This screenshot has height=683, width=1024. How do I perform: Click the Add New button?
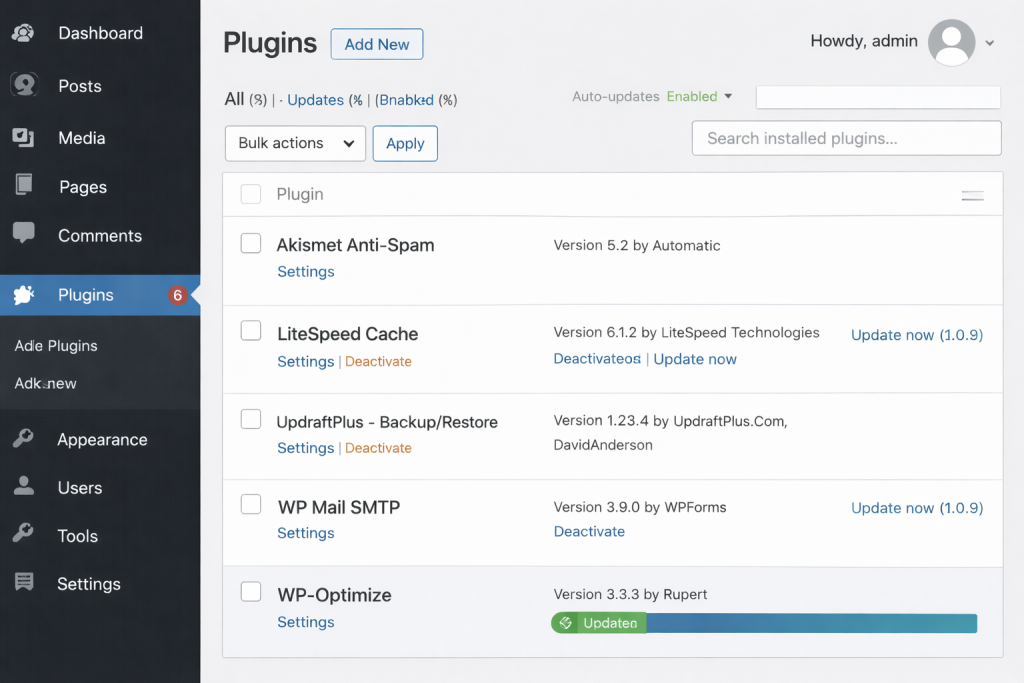pos(377,44)
